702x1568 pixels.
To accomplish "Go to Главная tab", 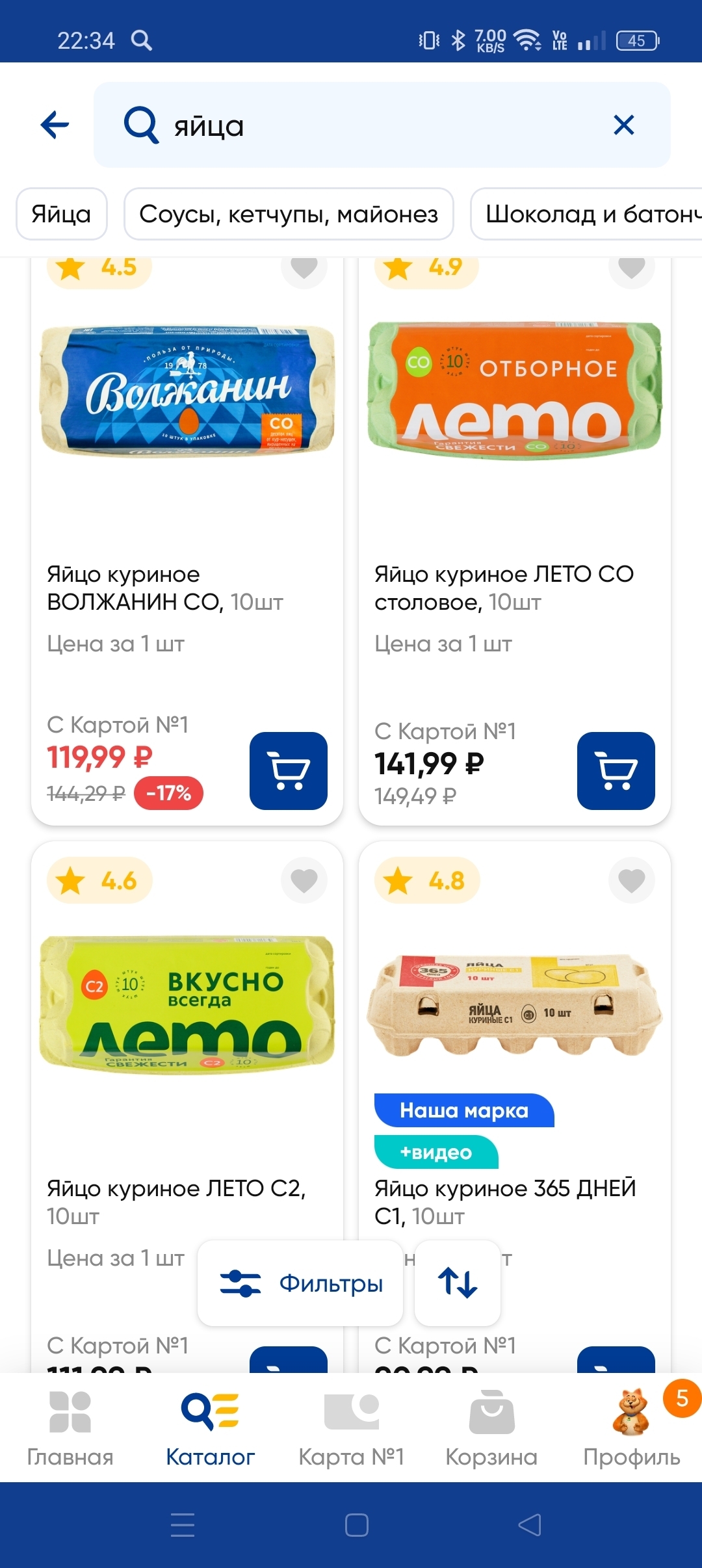I will [70, 1428].
